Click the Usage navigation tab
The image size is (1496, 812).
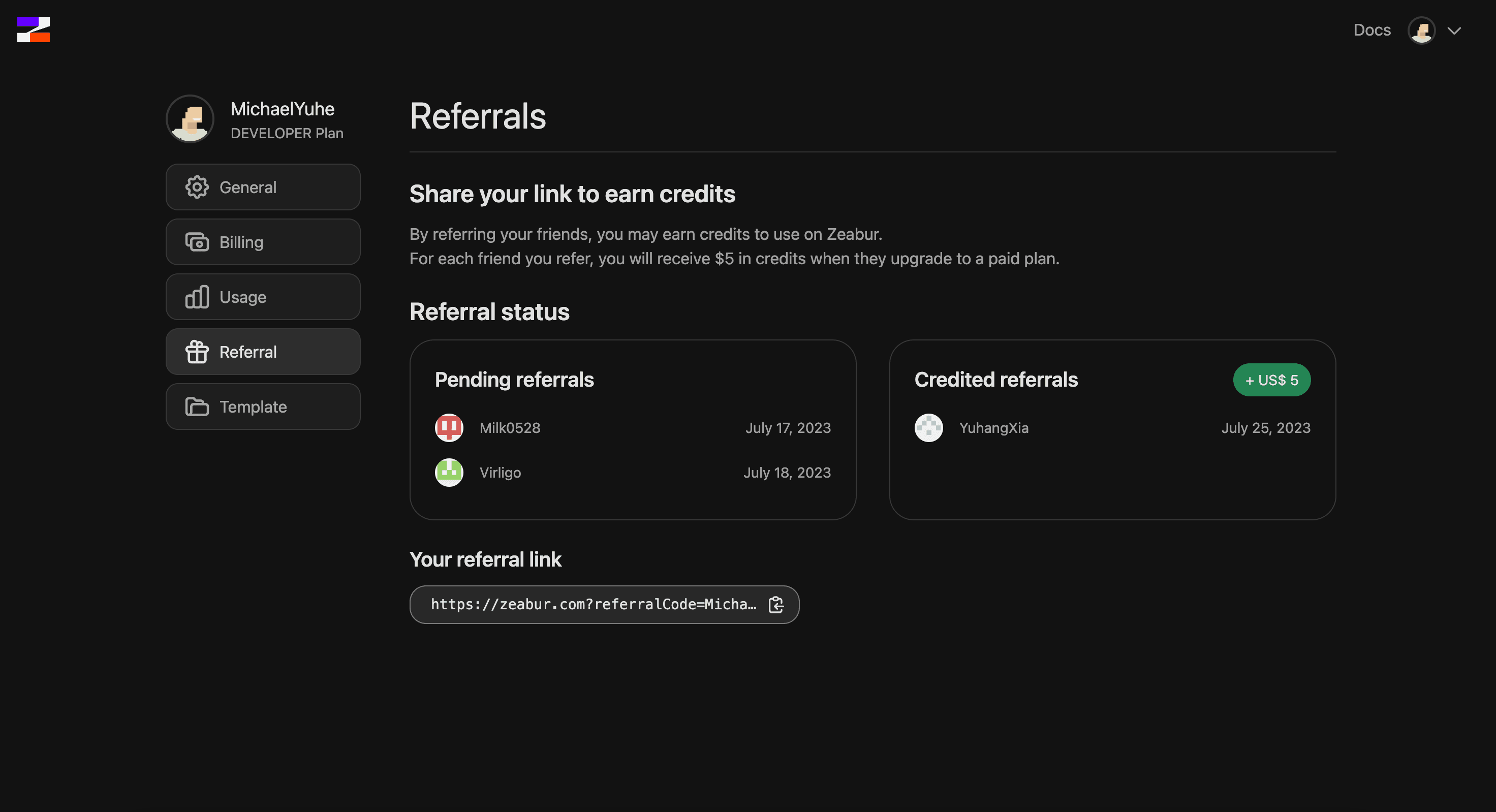[x=263, y=296]
